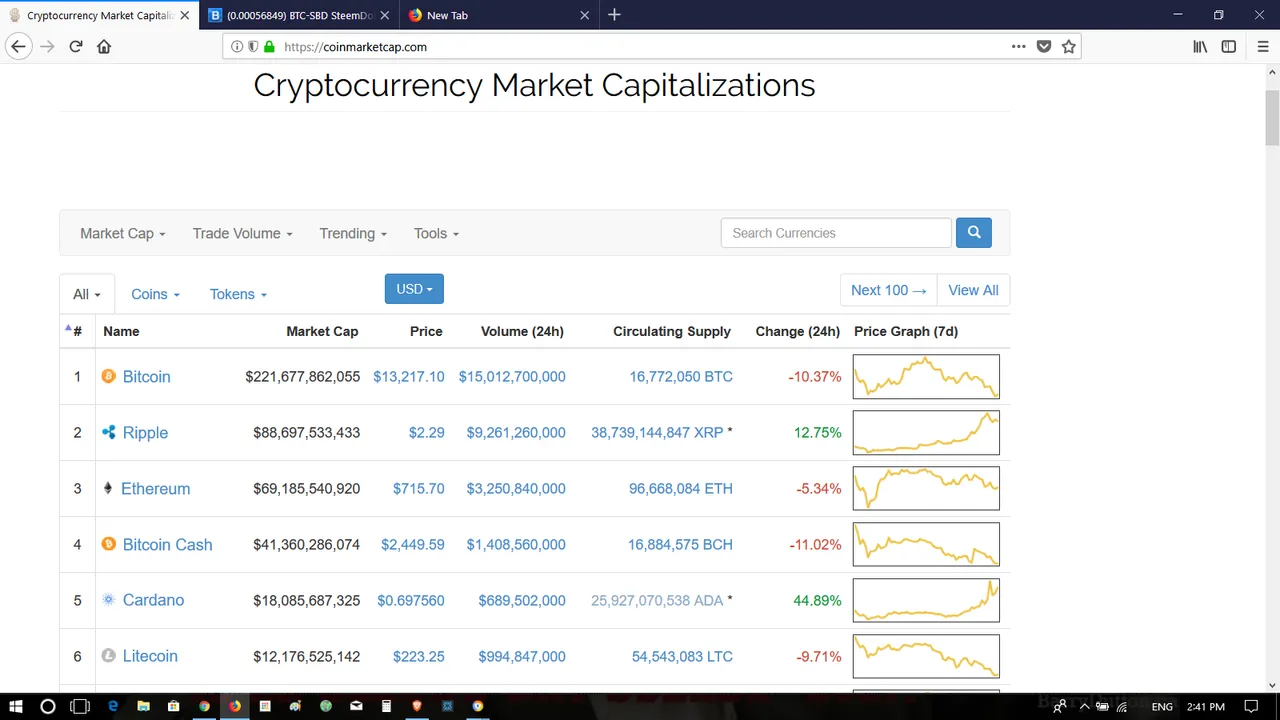The image size is (1280, 720).
Task: Open Firefox Library icon
Action: [x=1200, y=46]
